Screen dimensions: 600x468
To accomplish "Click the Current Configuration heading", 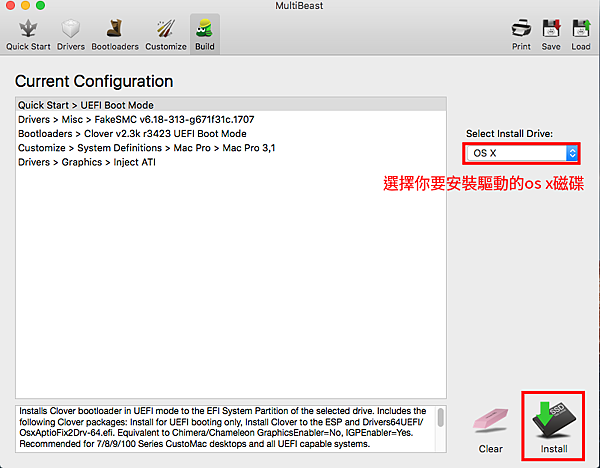I will tap(94, 81).
